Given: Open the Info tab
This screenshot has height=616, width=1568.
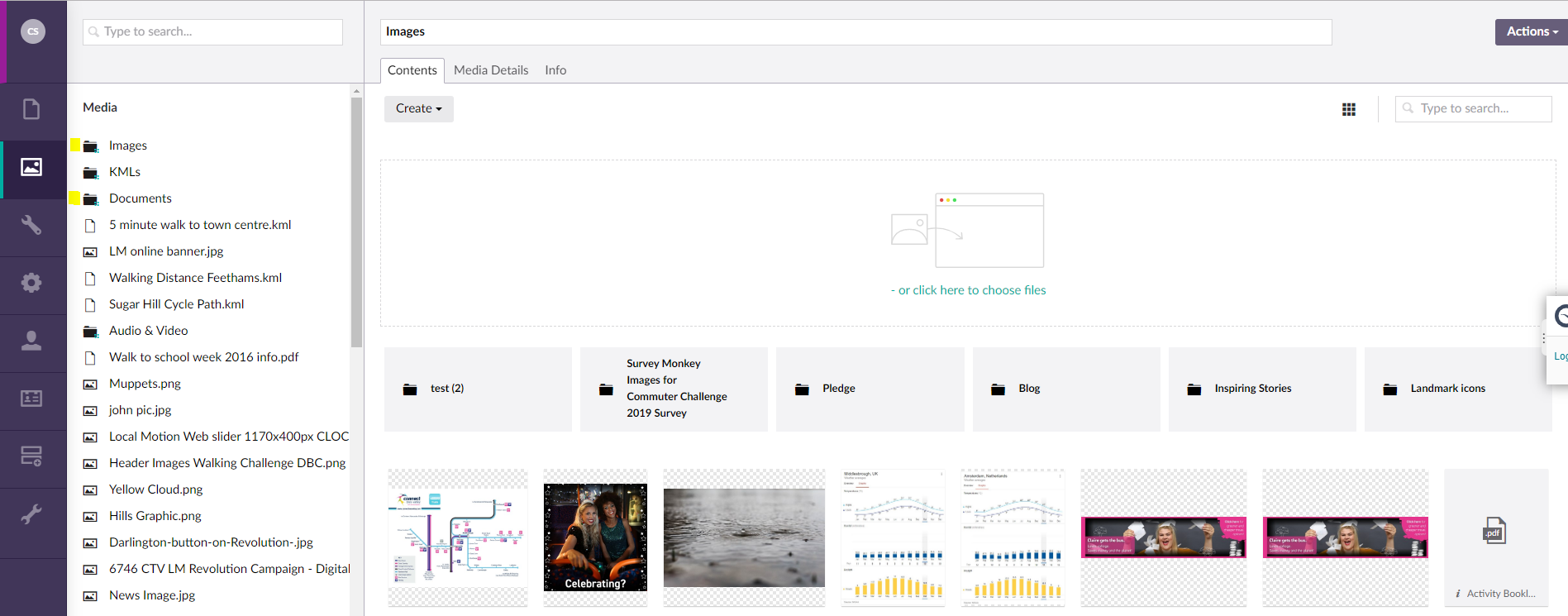Looking at the screenshot, I should tap(555, 70).
